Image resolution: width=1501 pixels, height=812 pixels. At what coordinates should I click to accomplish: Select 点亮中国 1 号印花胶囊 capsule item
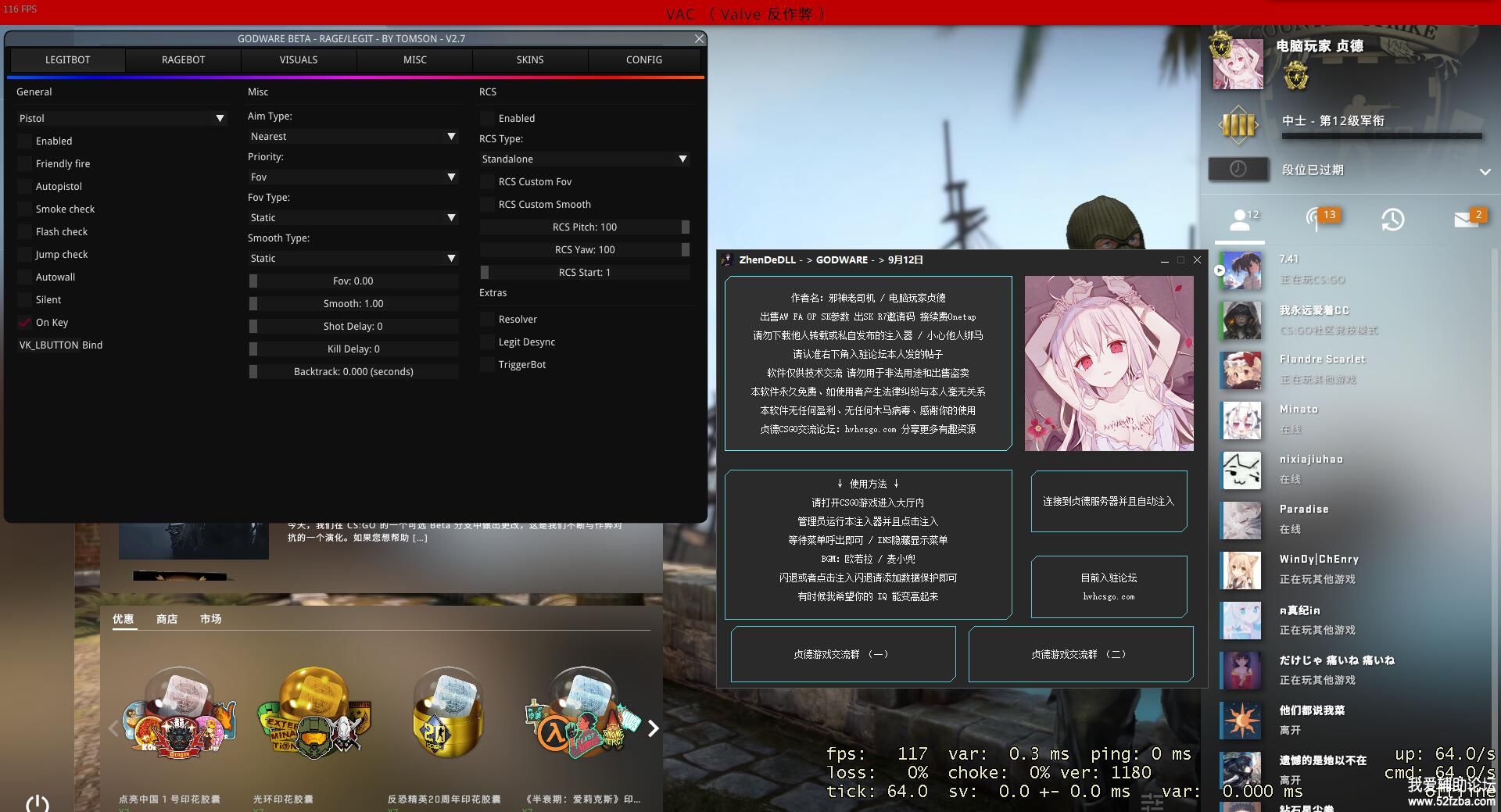[x=178, y=714]
